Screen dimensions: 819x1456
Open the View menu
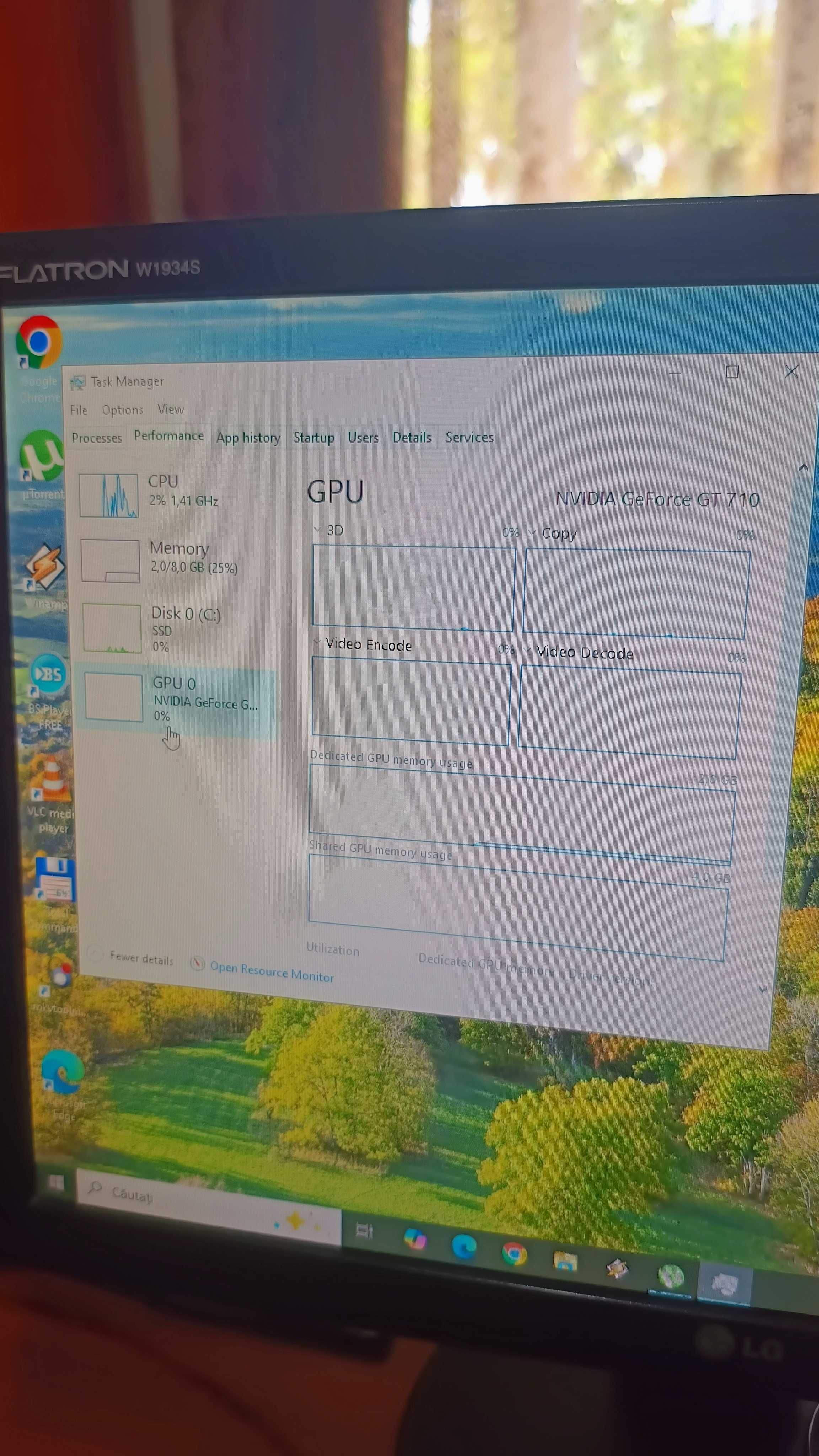(171, 409)
